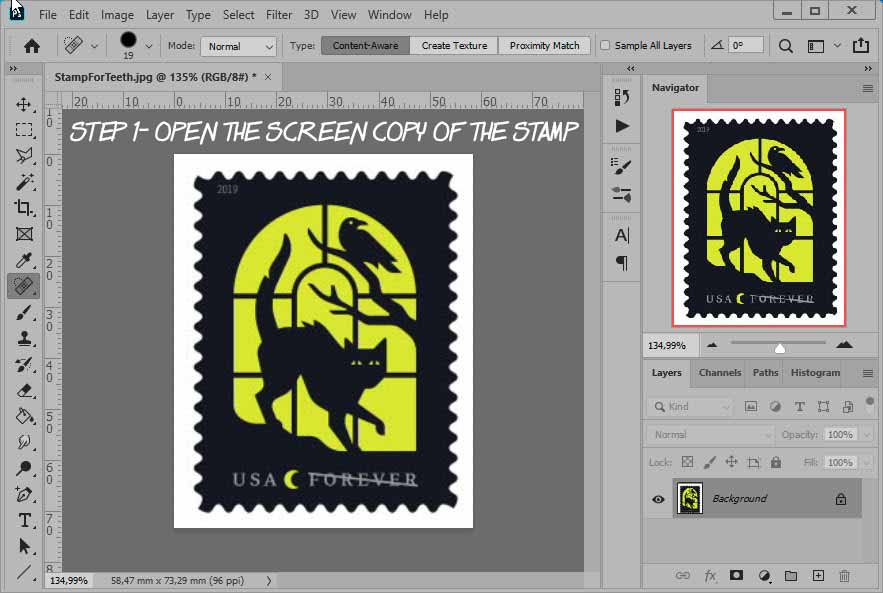Image resolution: width=883 pixels, height=593 pixels.
Task: Add a layer mask
Action: (x=736, y=575)
